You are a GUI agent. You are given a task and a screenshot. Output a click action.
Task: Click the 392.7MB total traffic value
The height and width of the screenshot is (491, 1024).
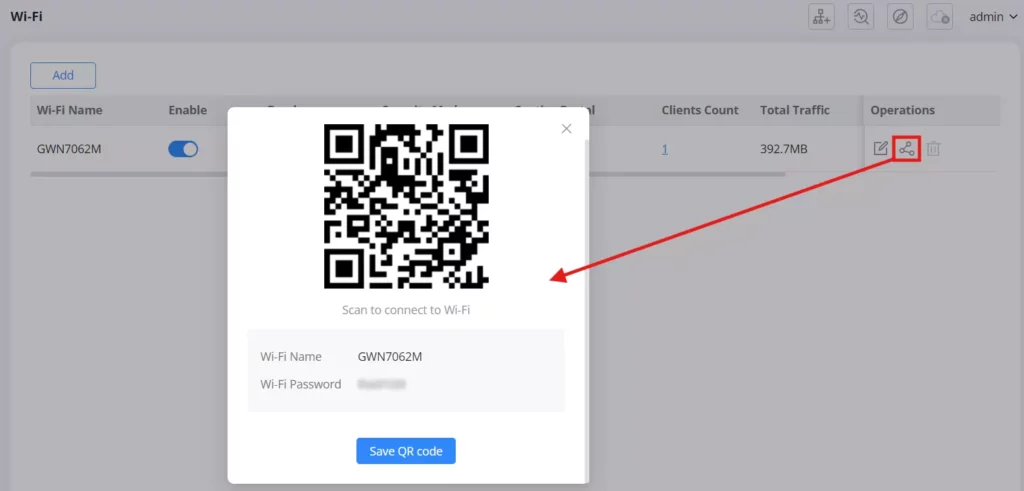click(784, 150)
